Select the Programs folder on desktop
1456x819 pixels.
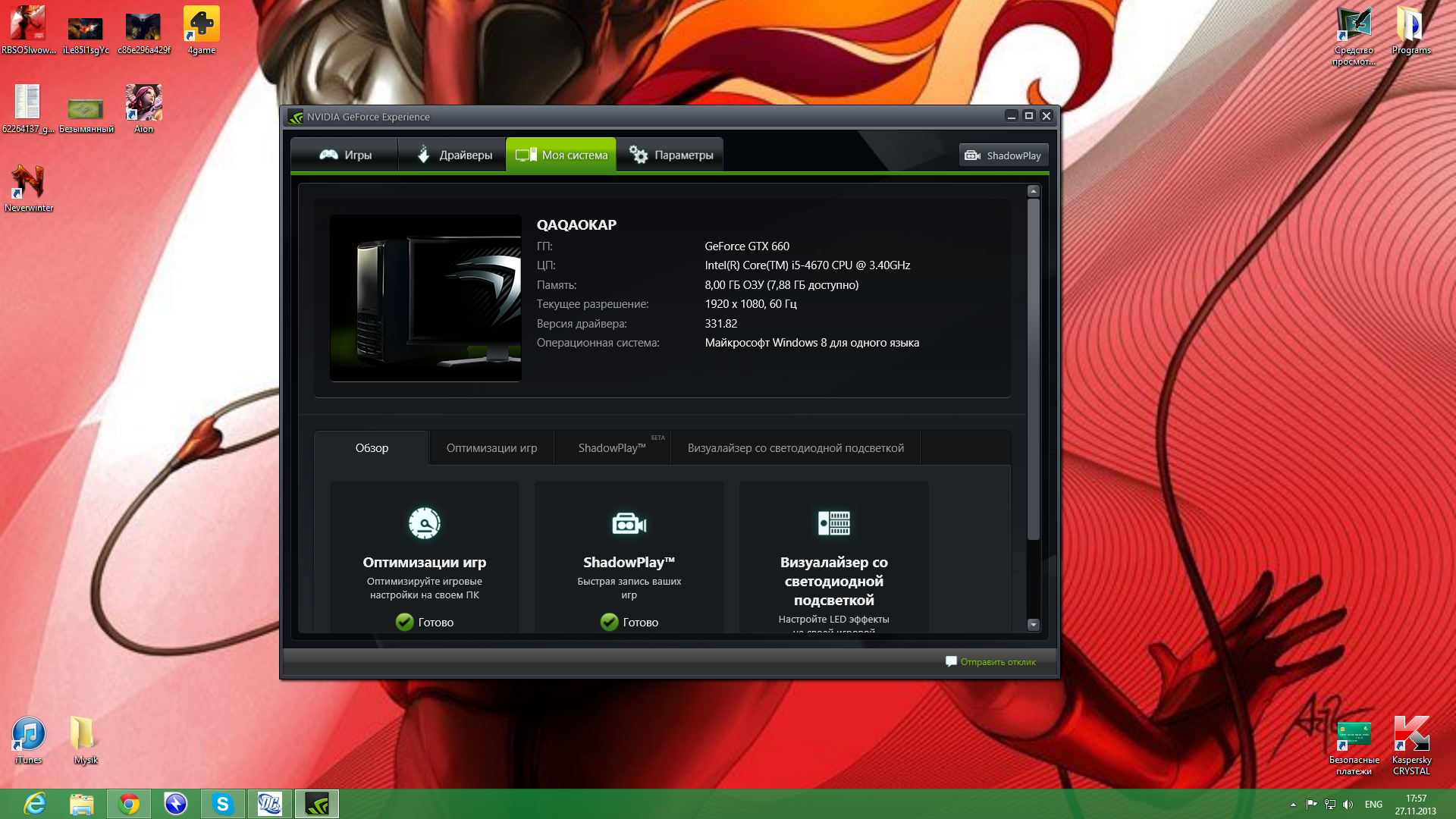pos(1411,30)
